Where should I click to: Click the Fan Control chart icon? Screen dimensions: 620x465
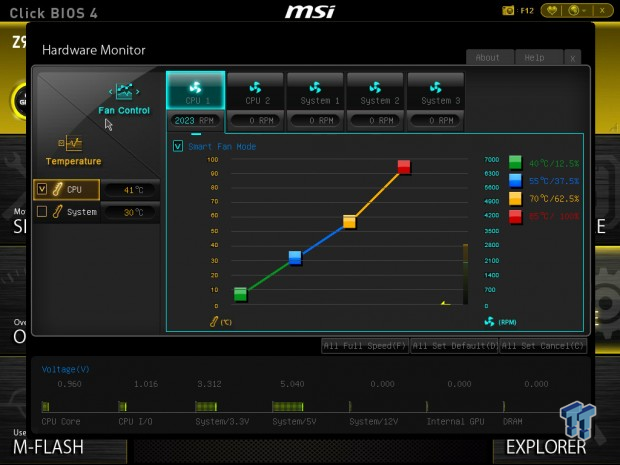click(124, 91)
